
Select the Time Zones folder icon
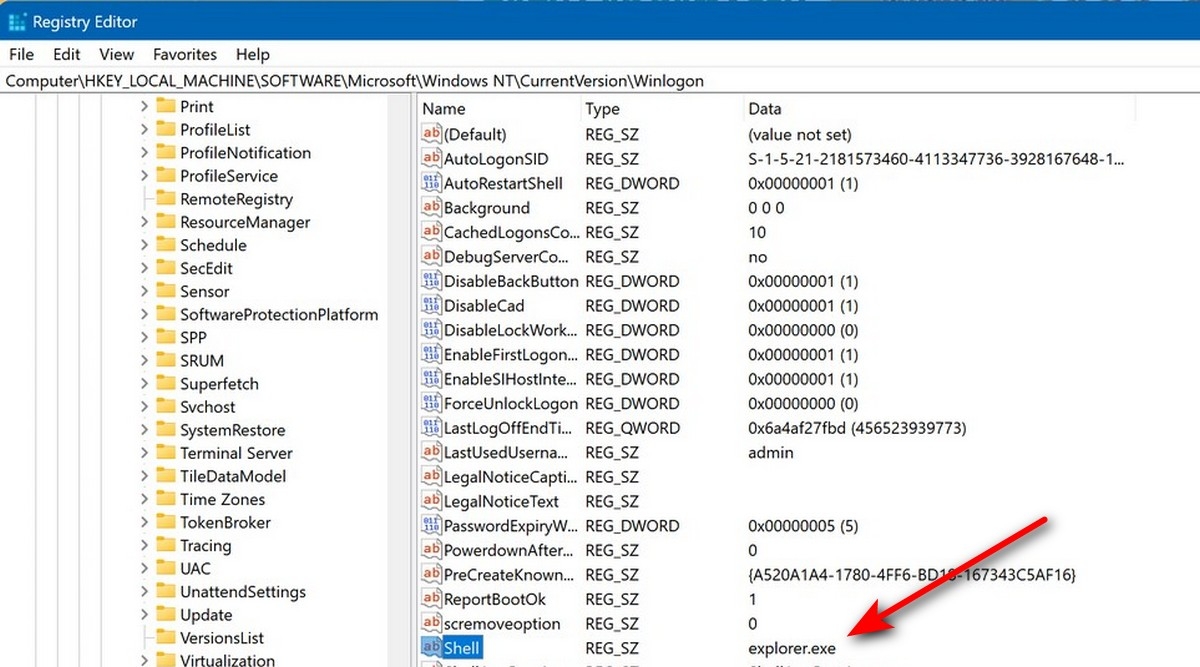coord(166,499)
